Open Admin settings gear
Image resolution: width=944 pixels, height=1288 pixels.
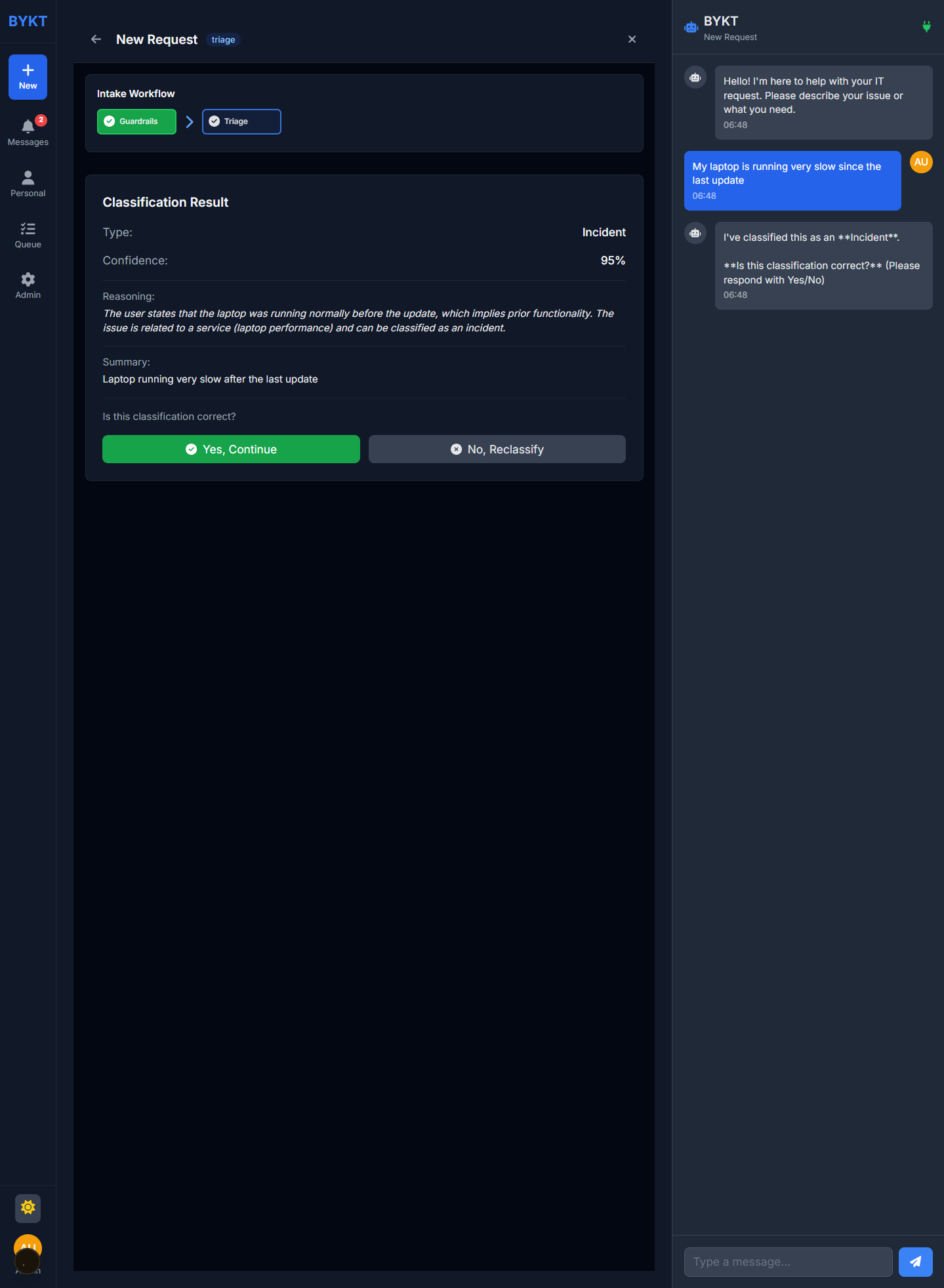tap(28, 285)
